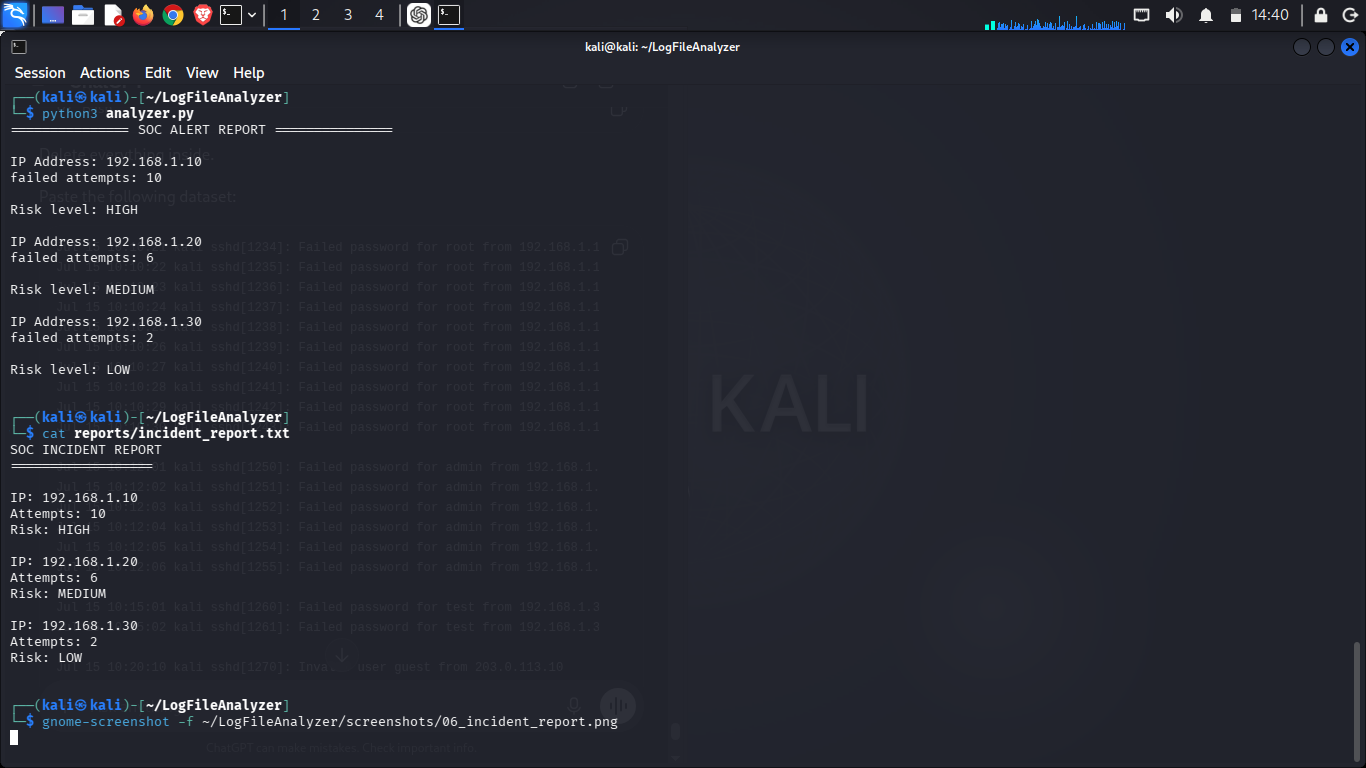Open the Edit menu
Image resolution: width=1366 pixels, height=768 pixels.
click(x=158, y=73)
